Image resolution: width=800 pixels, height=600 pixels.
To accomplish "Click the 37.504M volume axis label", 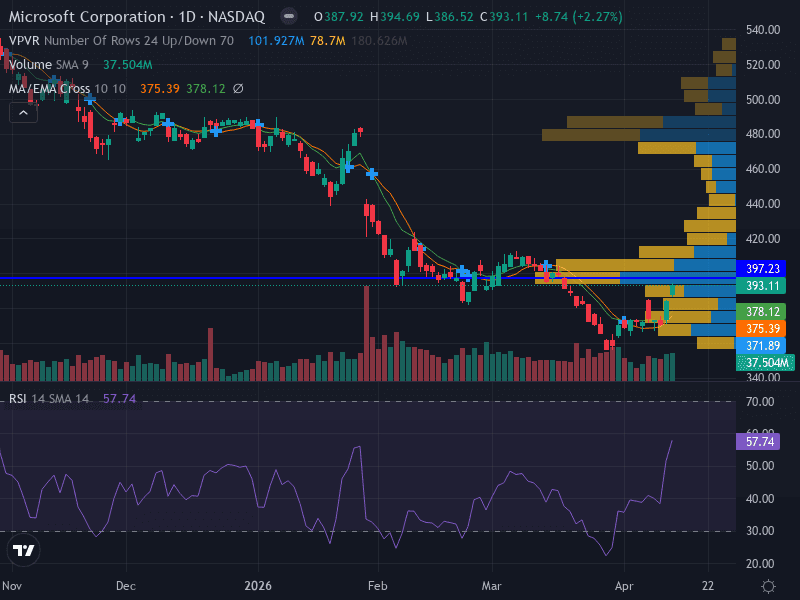I will point(766,363).
